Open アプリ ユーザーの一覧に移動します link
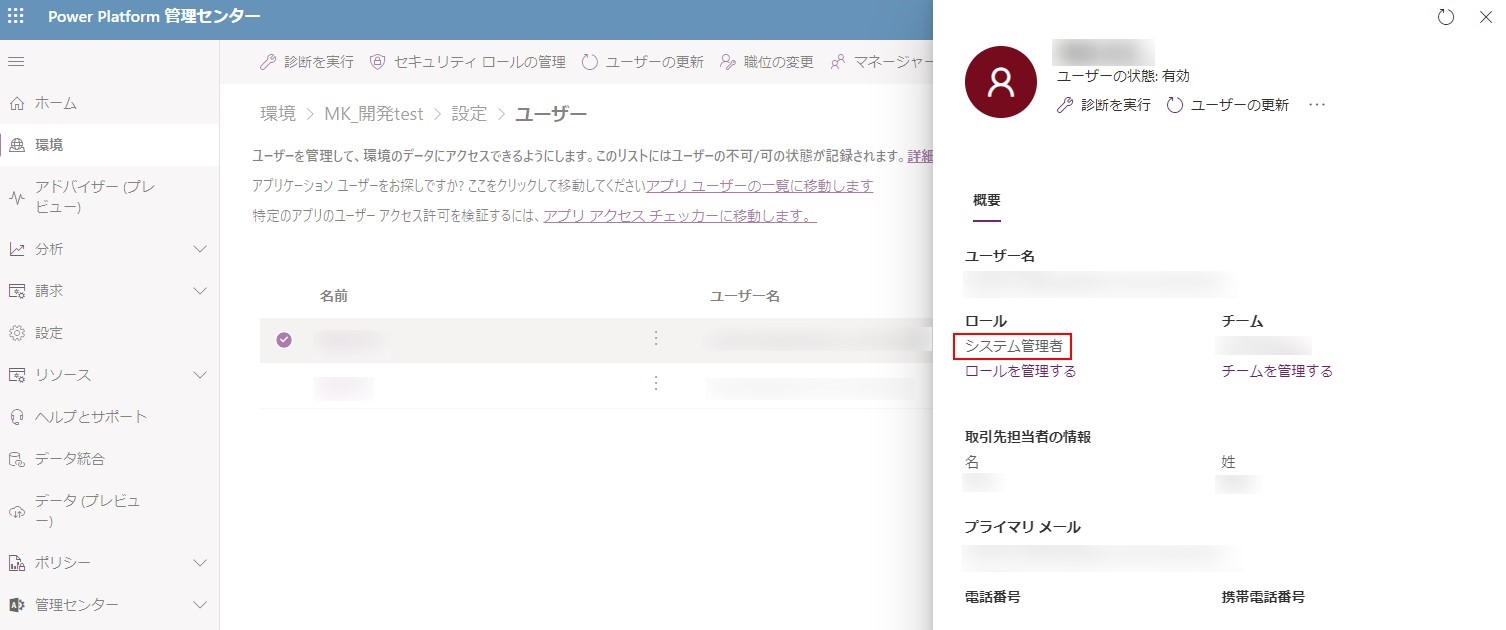Image resolution: width=1506 pixels, height=630 pixels. 759,186
